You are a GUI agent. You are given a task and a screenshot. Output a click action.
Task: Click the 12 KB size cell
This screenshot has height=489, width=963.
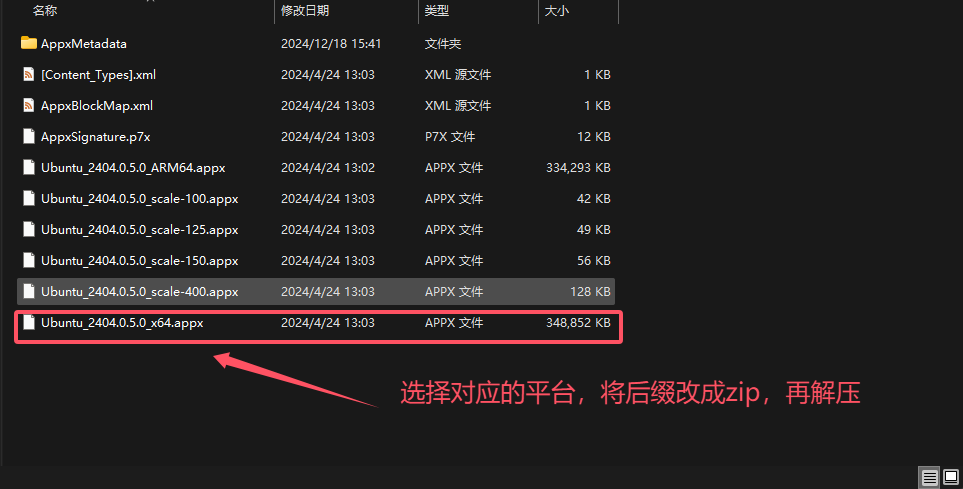(x=594, y=136)
